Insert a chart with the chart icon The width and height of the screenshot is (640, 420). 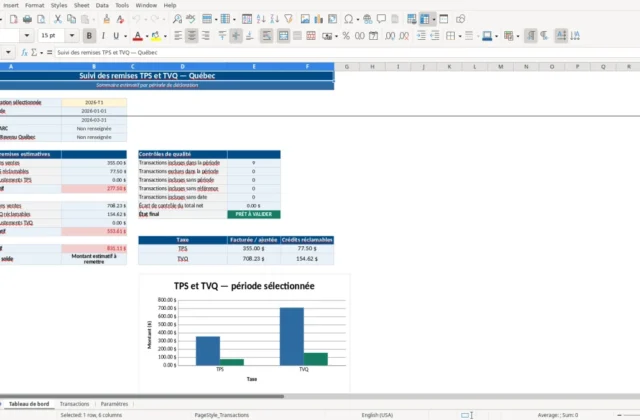[x=318, y=19]
